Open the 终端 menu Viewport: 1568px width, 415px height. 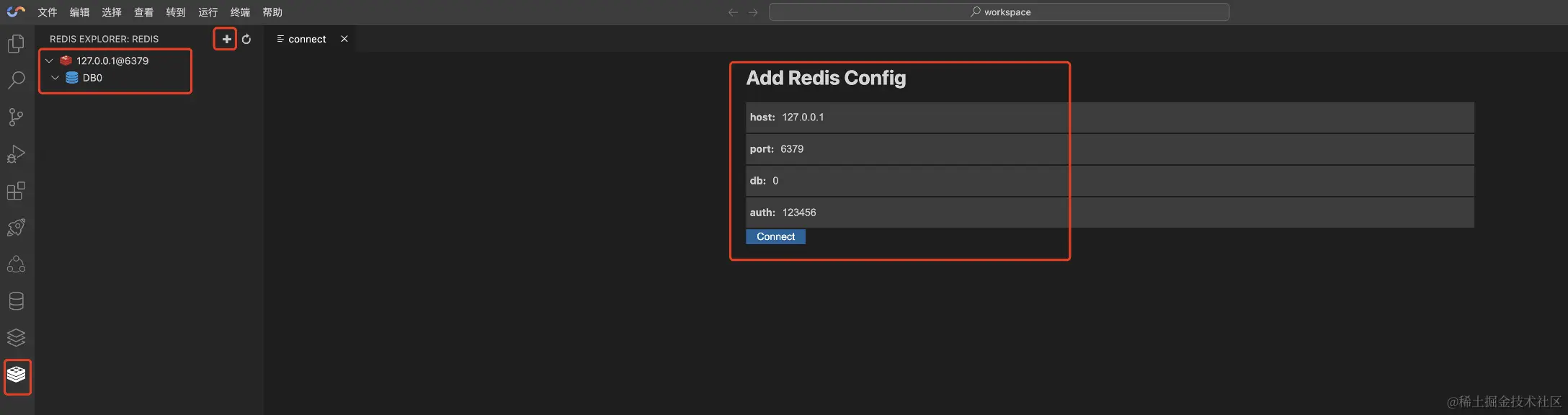(x=240, y=12)
